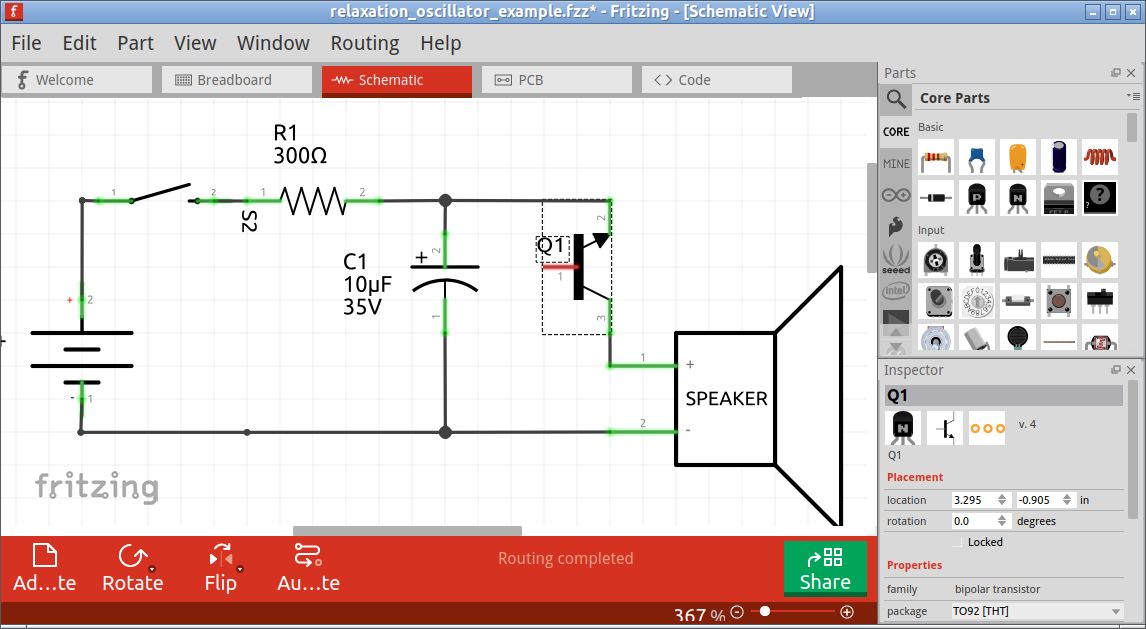Image resolution: width=1146 pixels, height=629 pixels.
Task: Adjust the location X value stepper
Action: click(1002, 500)
